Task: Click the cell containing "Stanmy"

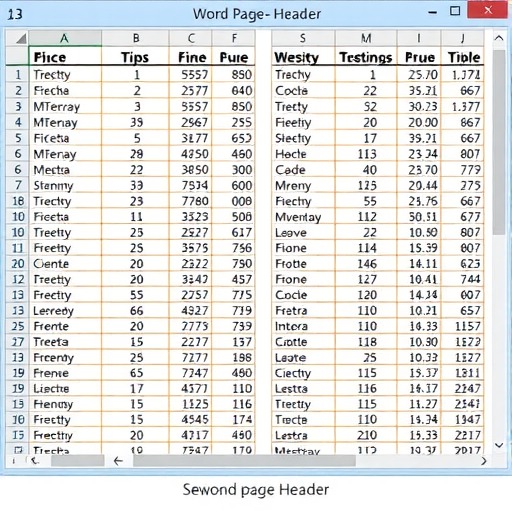Action: [x=65, y=185]
